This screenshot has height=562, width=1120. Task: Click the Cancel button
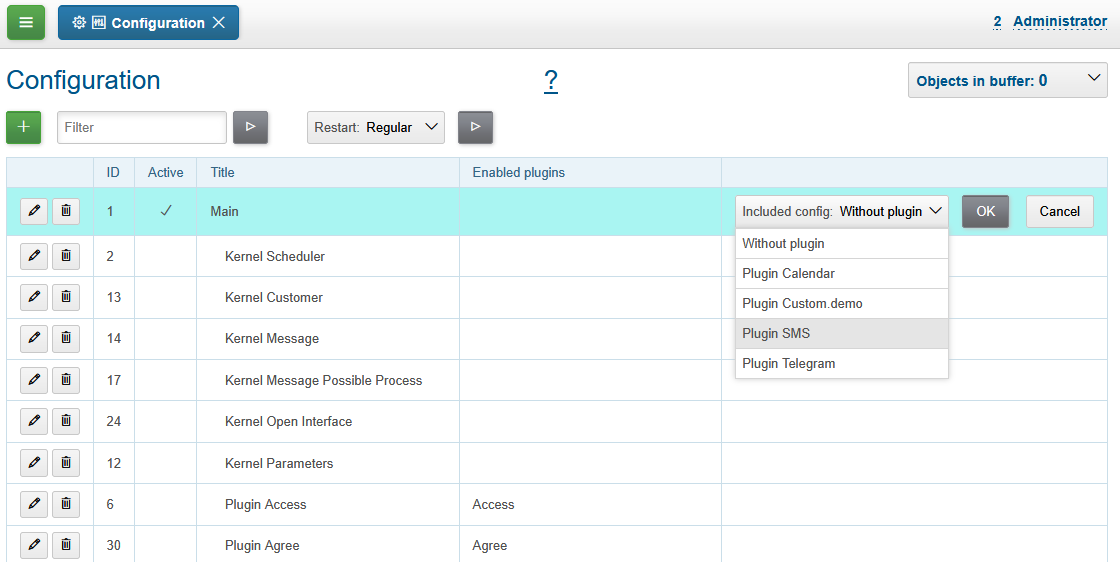click(1059, 211)
